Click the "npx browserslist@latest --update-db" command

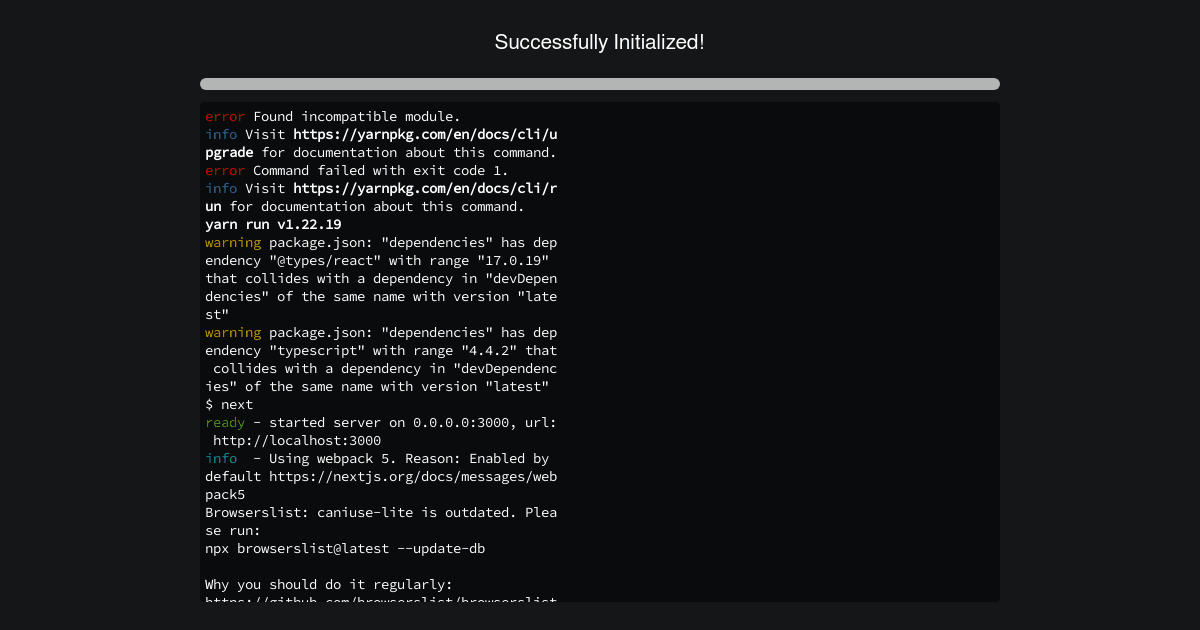(x=345, y=548)
